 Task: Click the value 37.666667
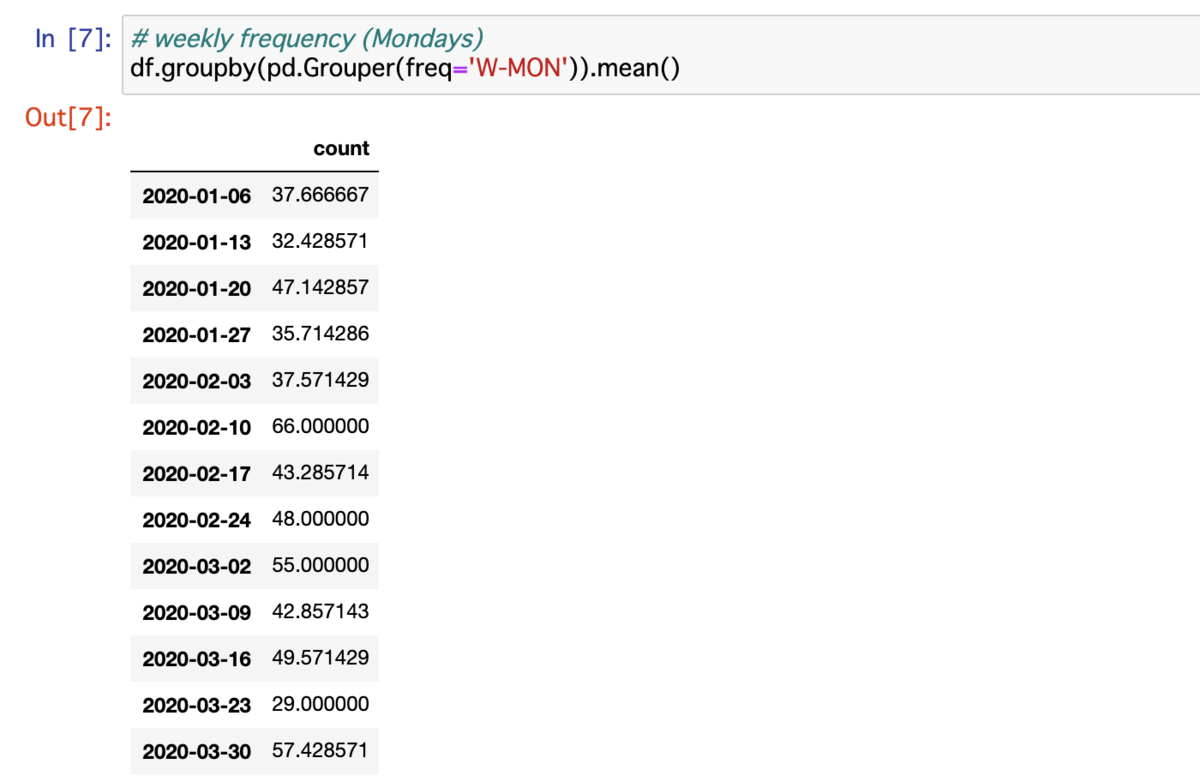[x=320, y=195]
